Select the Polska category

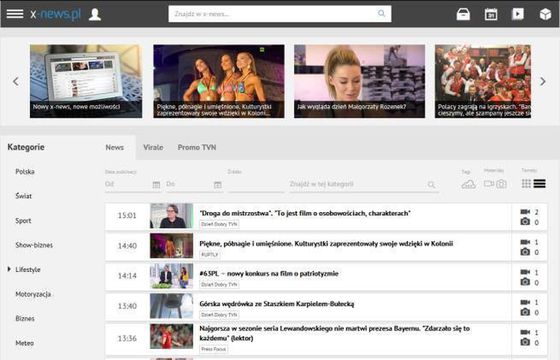tap(25, 172)
